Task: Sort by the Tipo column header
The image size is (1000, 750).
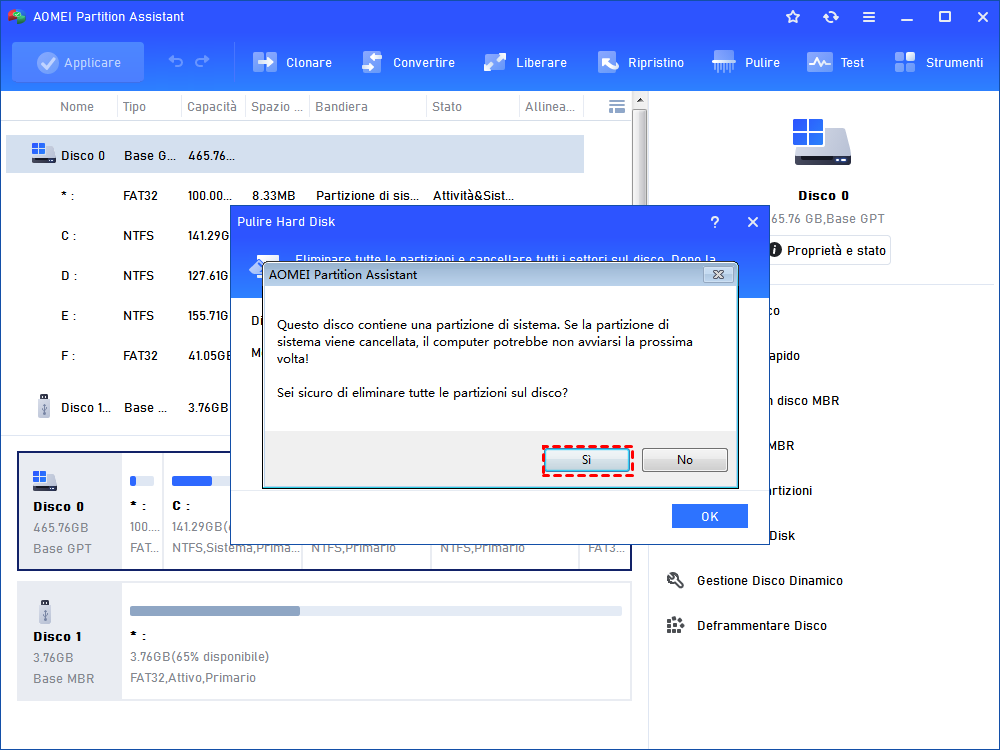Action: 134,107
